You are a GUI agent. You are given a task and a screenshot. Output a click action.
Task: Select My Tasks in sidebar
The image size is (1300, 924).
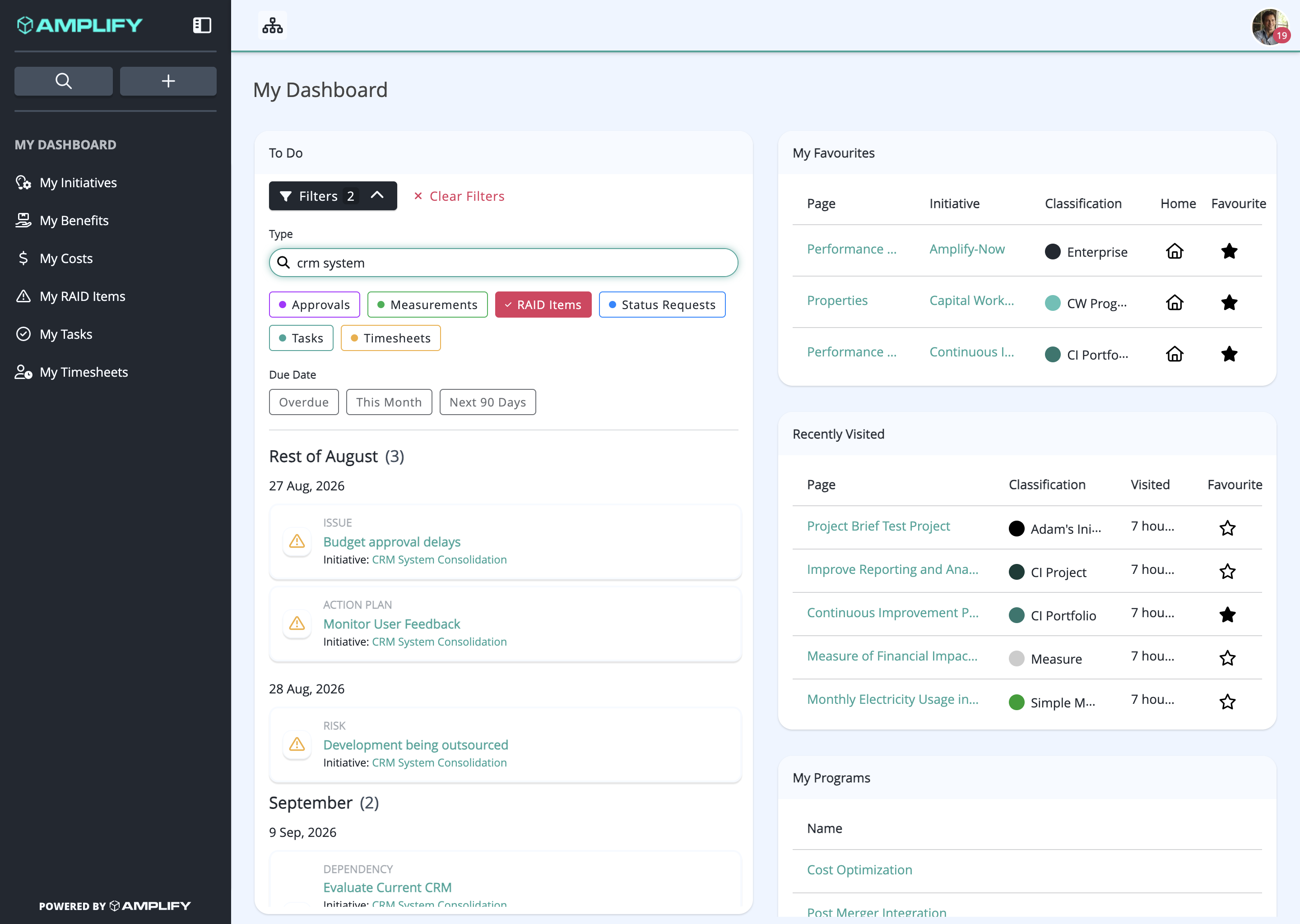click(66, 334)
